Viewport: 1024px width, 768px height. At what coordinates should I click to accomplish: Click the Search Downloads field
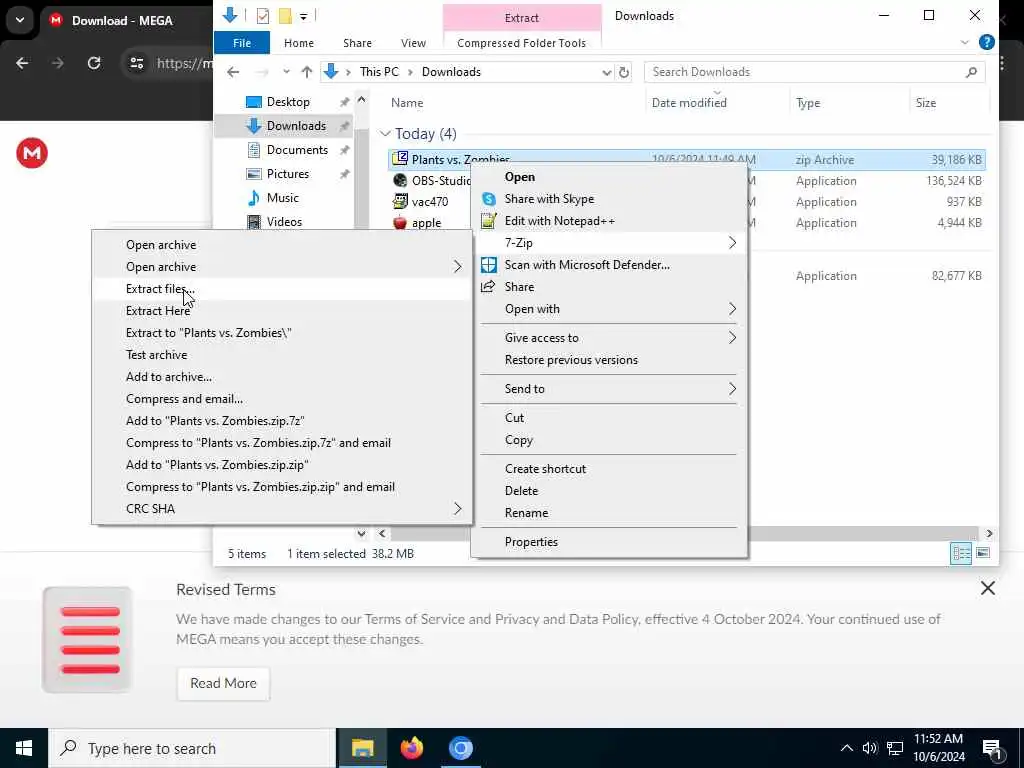click(x=814, y=72)
